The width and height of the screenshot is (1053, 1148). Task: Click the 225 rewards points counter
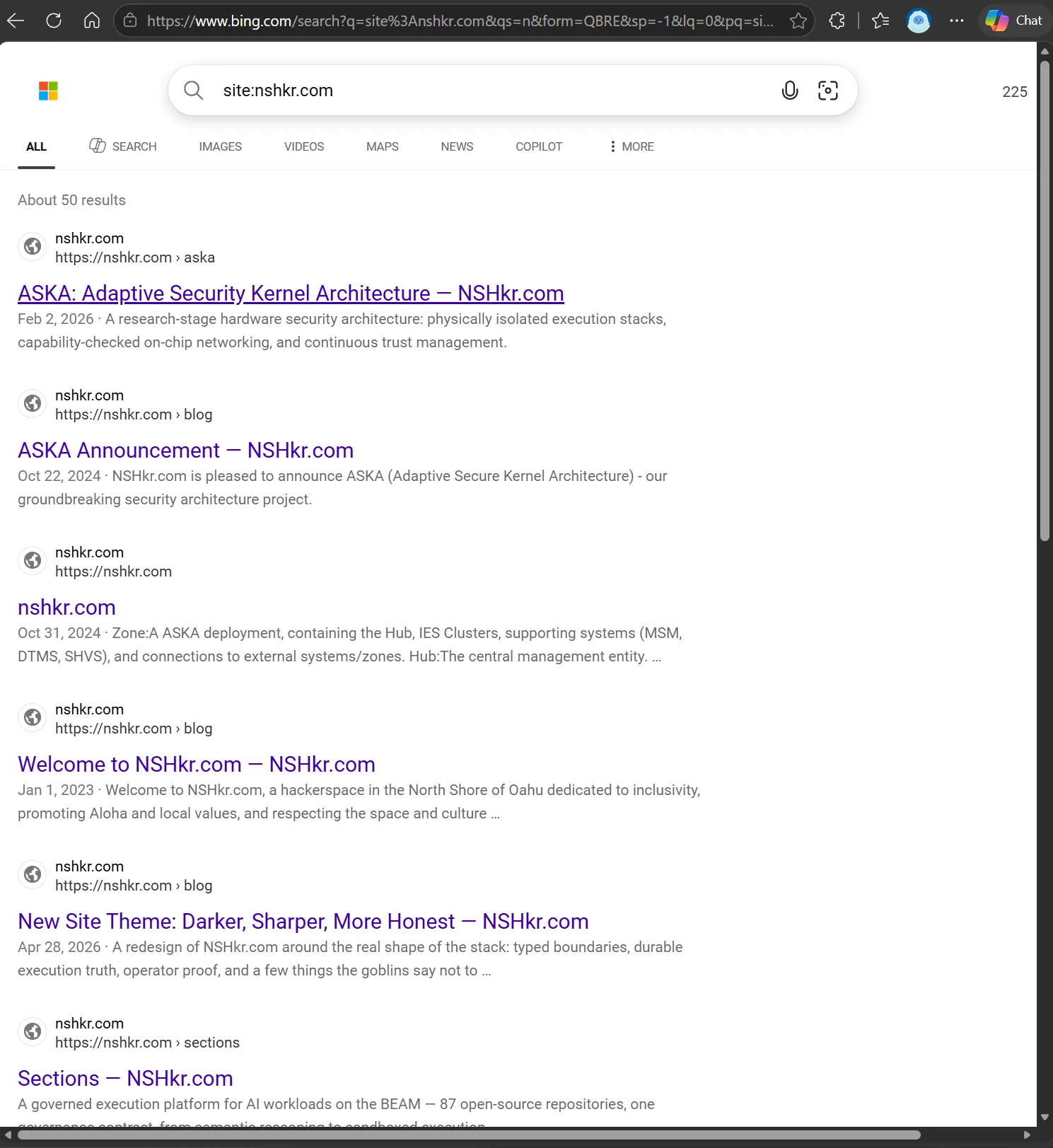1015,91
